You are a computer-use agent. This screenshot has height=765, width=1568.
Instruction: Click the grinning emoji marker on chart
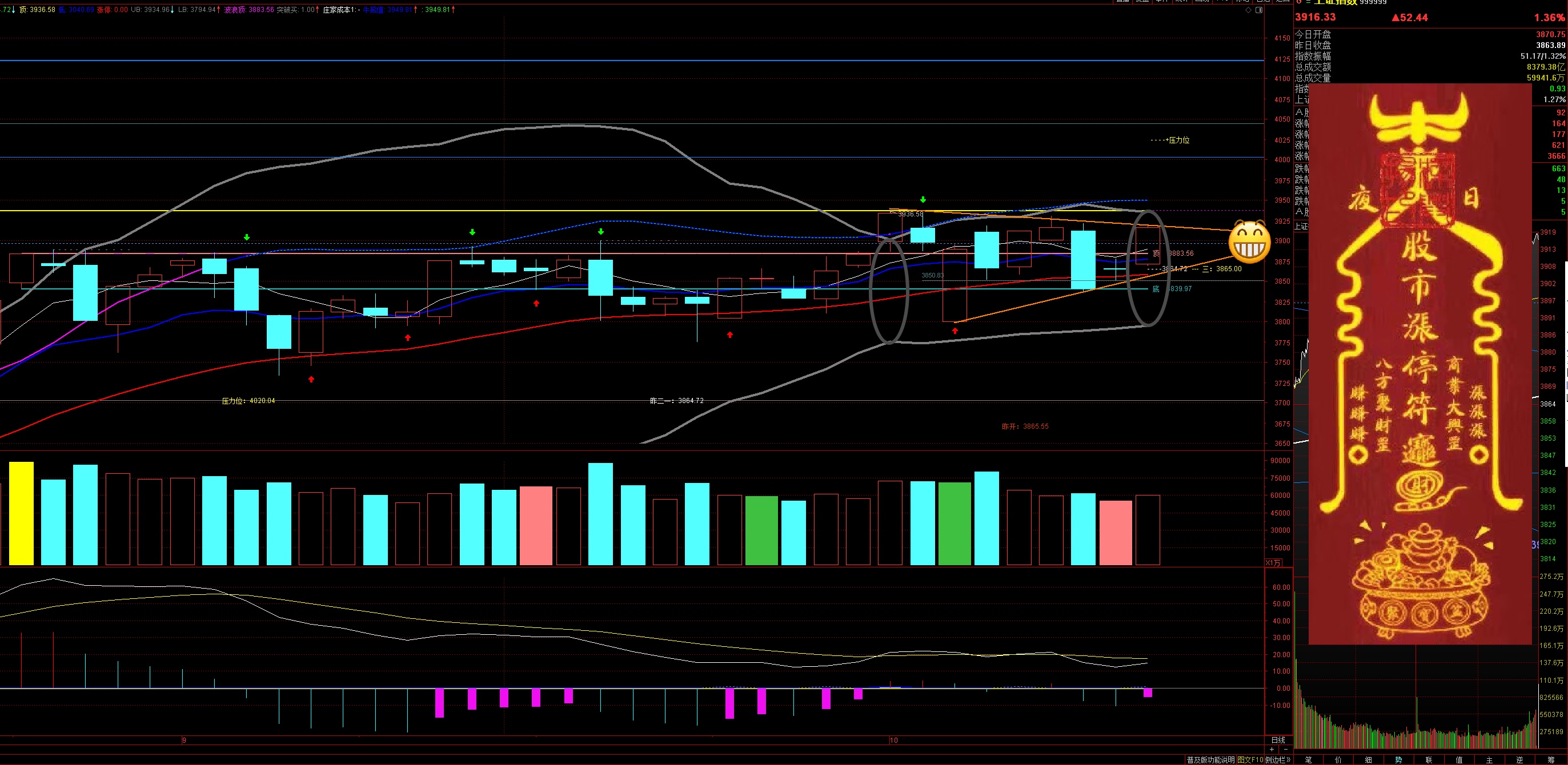1249,243
